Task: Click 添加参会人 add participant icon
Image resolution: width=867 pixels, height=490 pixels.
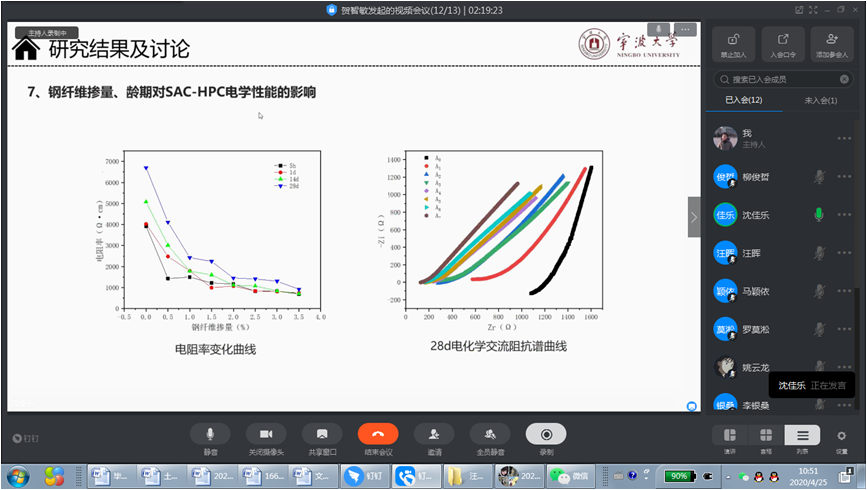Action: pyautogui.click(x=832, y=44)
